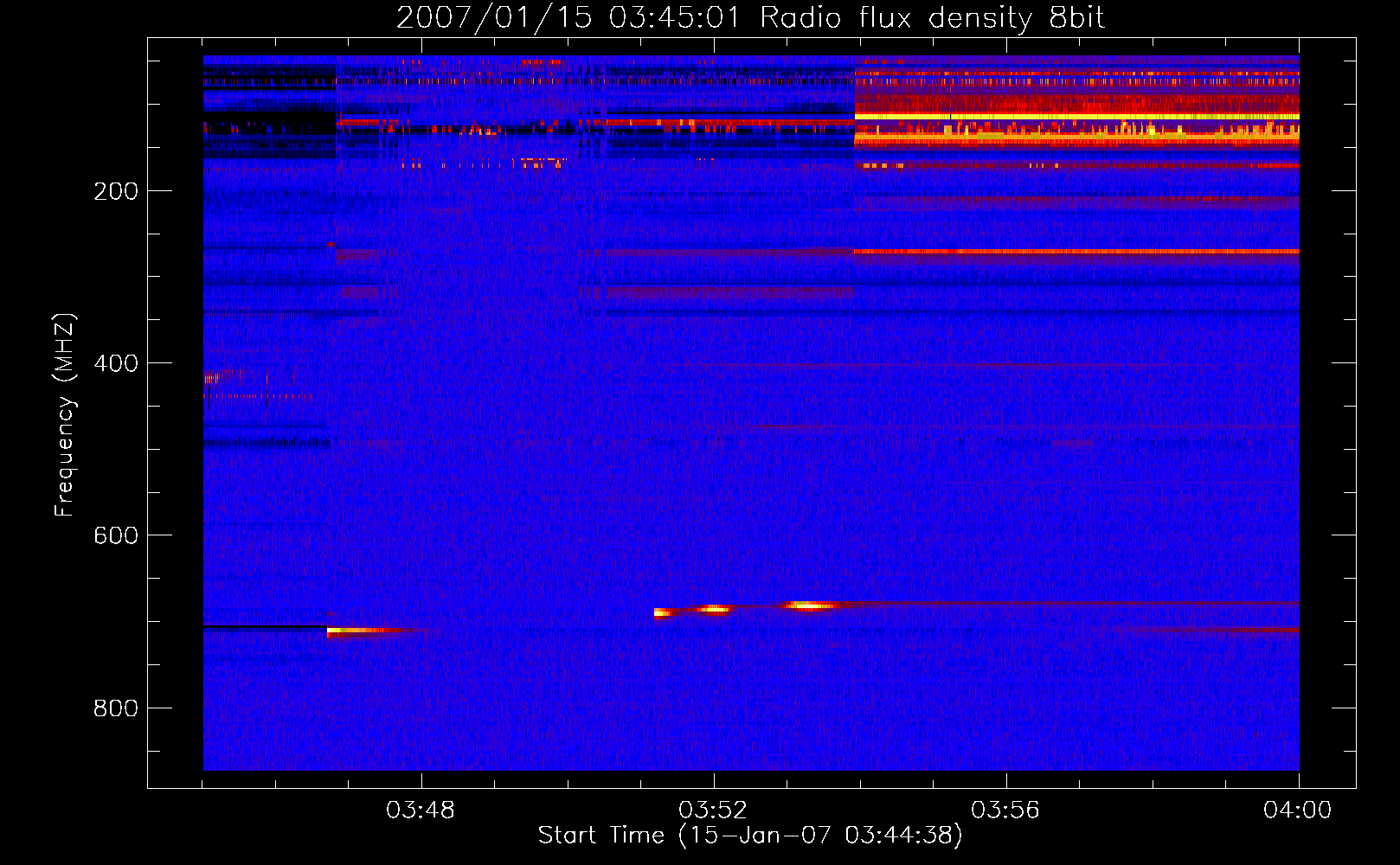Viewport: 1400px width, 865px height.
Task: Click the 400 frequency tick label
Action: point(116,363)
